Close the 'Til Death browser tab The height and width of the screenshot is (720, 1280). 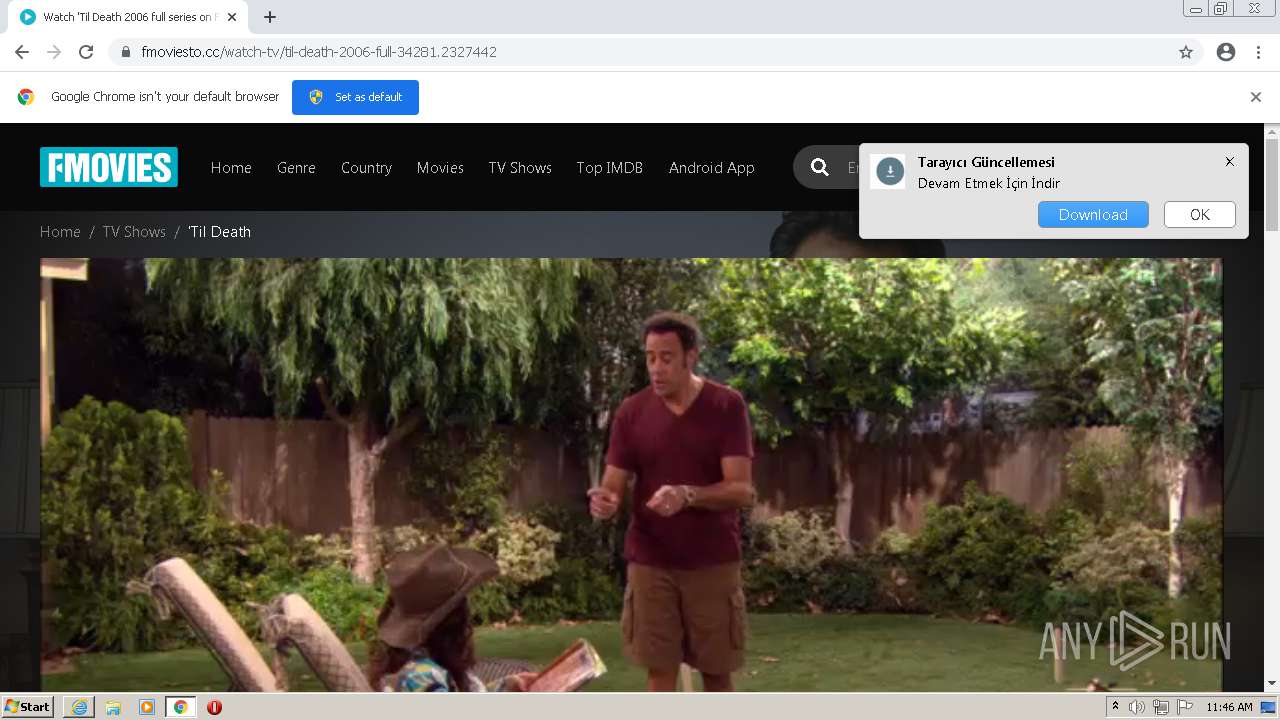[x=232, y=17]
